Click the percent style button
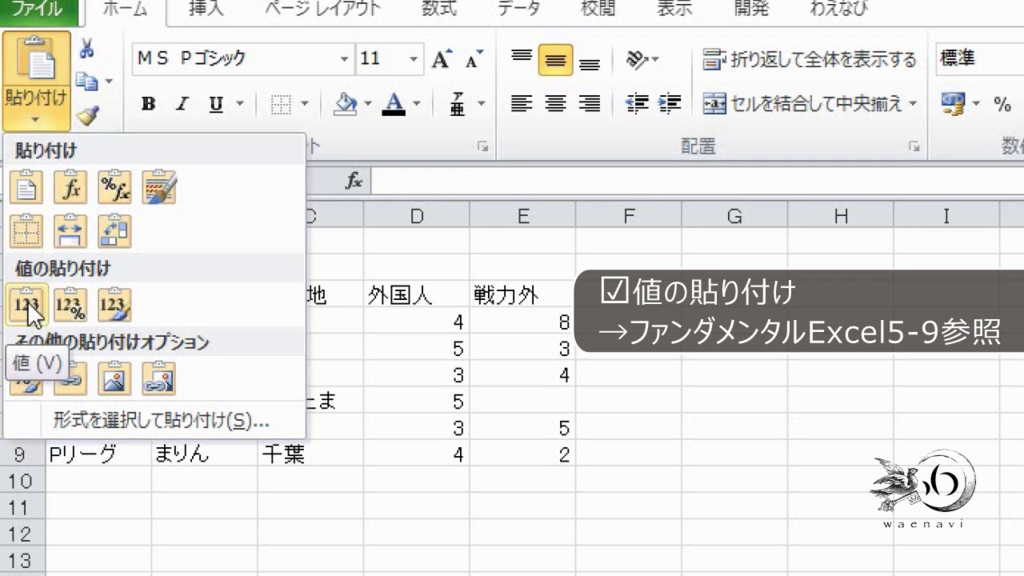Image resolution: width=1024 pixels, height=576 pixels. (x=1002, y=103)
